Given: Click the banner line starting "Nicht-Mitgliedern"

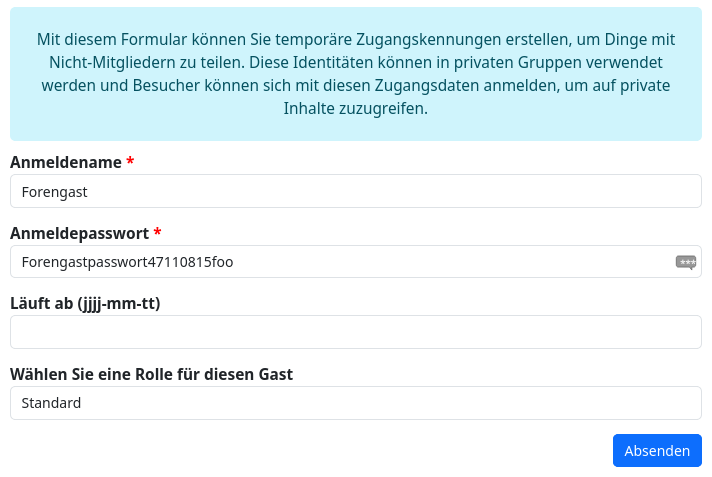Looking at the screenshot, I should pyautogui.click(x=356, y=63).
